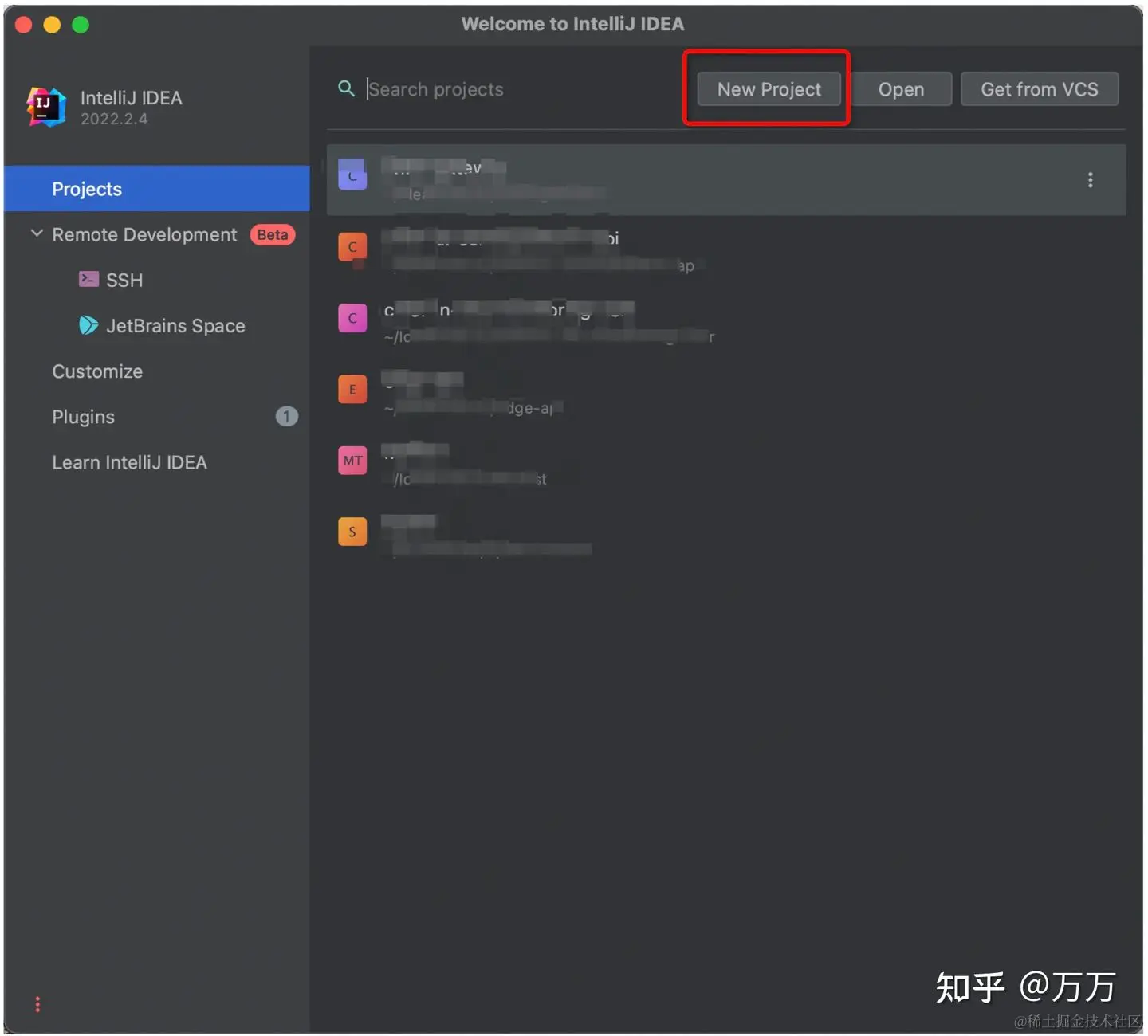Click the Plugins update count badge

point(286,416)
